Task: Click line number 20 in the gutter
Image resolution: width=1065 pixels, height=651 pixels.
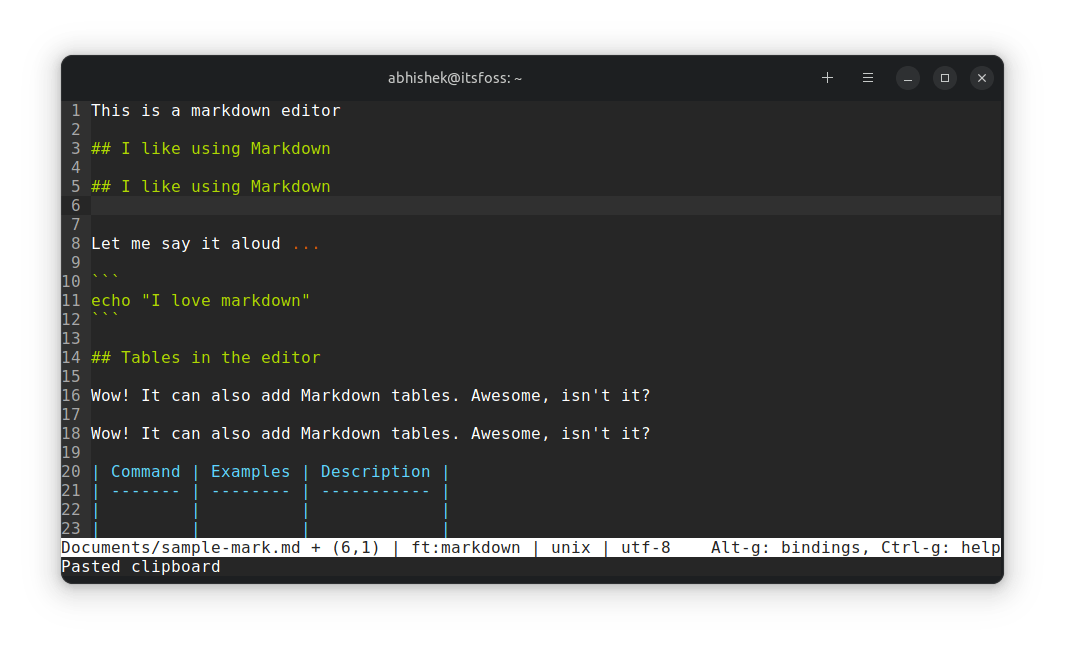Action: (71, 472)
